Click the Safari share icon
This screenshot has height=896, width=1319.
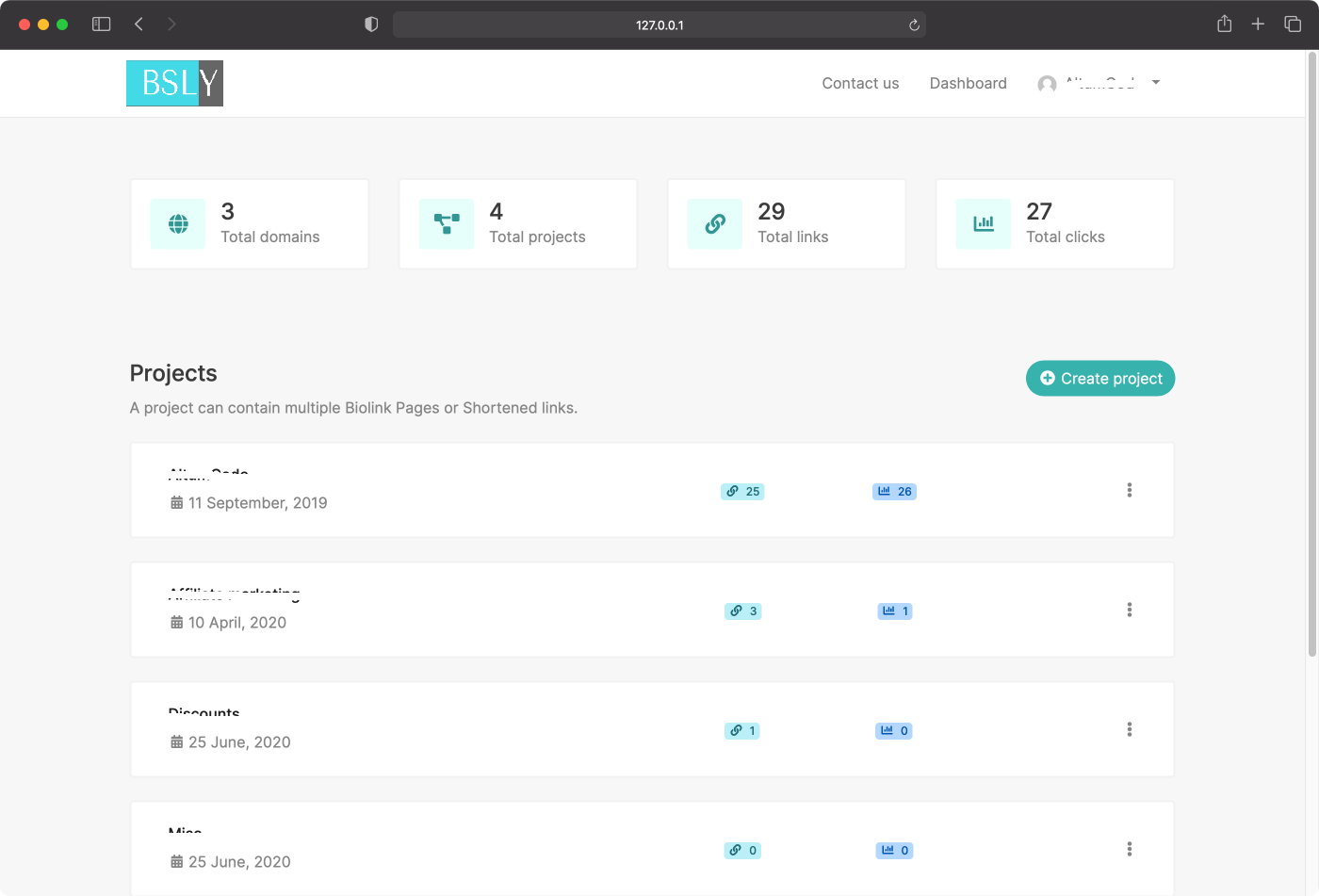coord(1224,24)
